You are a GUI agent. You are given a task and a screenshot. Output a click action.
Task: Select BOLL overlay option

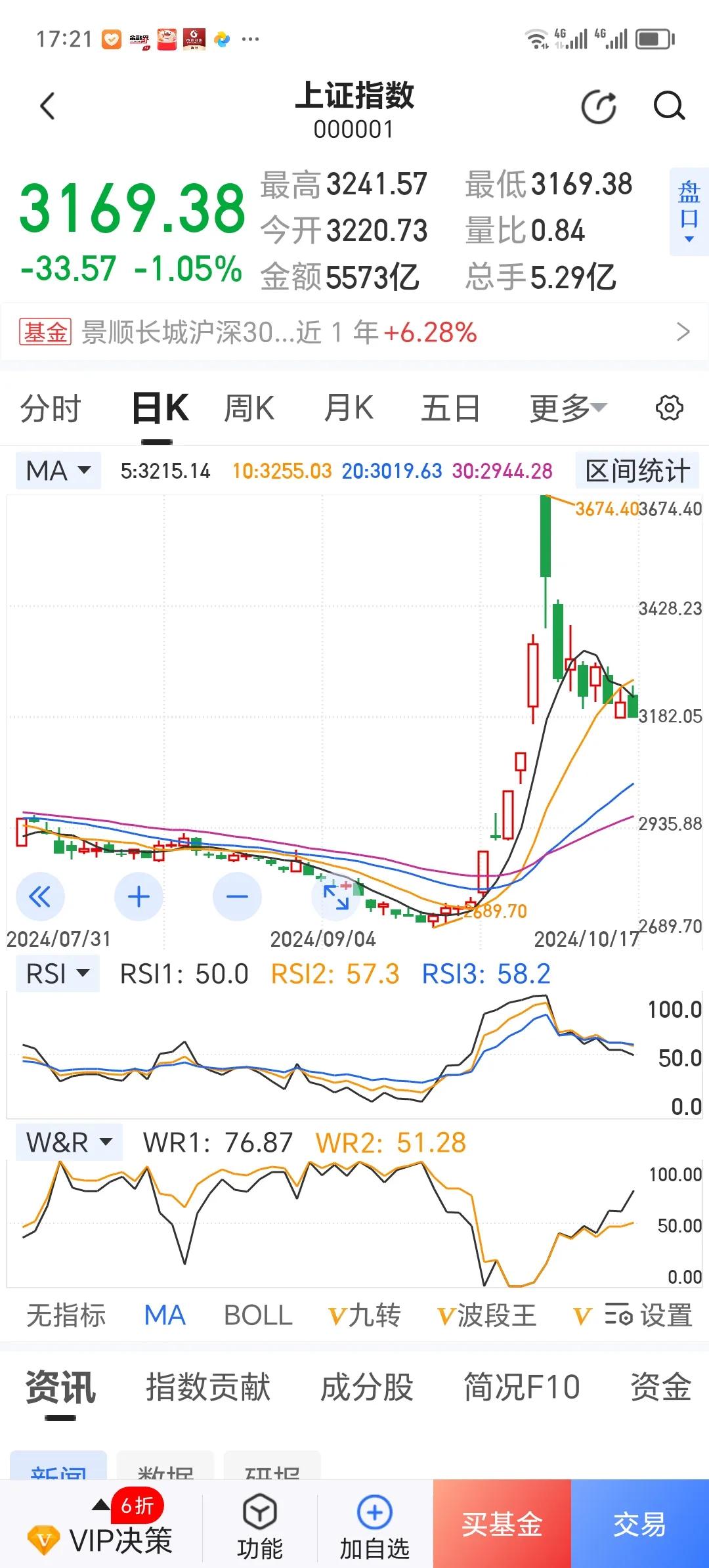pyautogui.click(x=258, y=1316)
